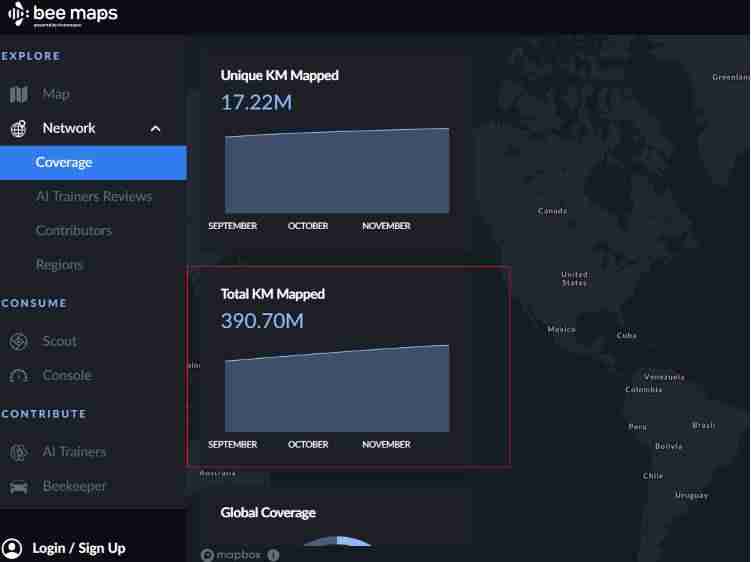Click the mapbox attribution link
Screen dimensions: 751x562
point(231,555)
